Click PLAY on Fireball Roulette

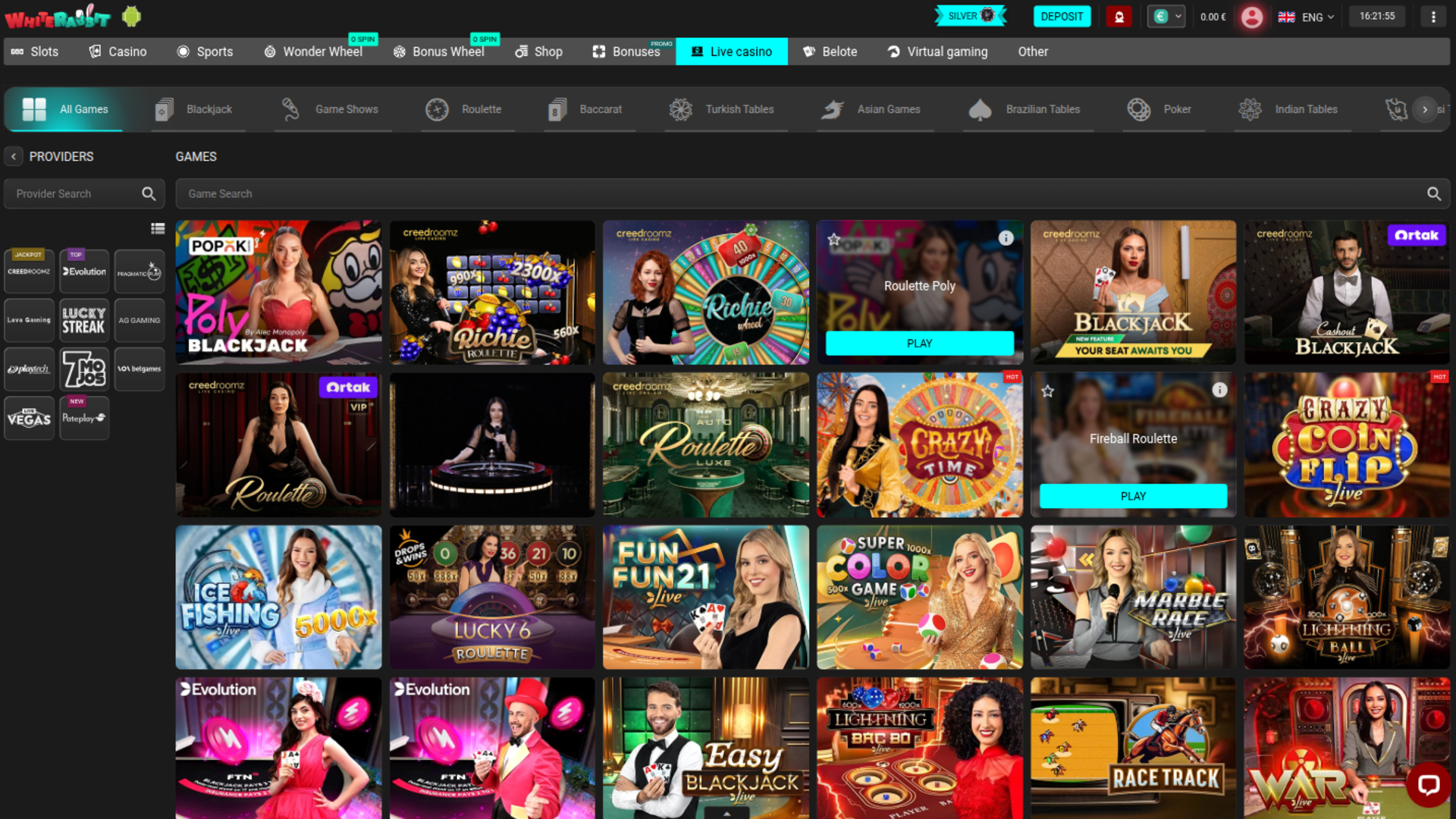tap(1133, 496)
